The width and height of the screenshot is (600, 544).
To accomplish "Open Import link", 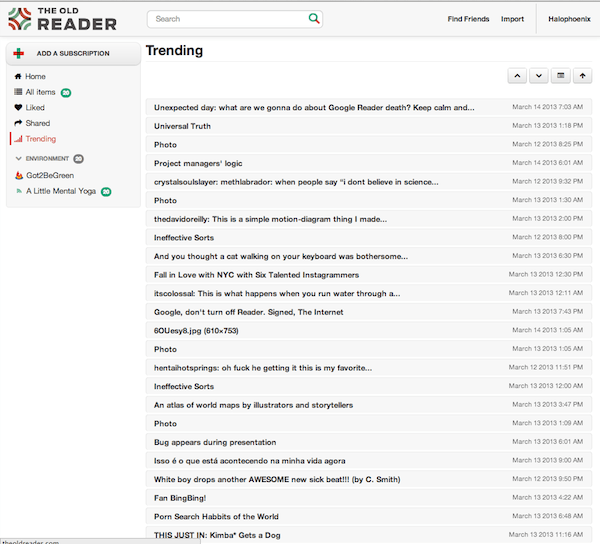I will [x=512, y=19].
